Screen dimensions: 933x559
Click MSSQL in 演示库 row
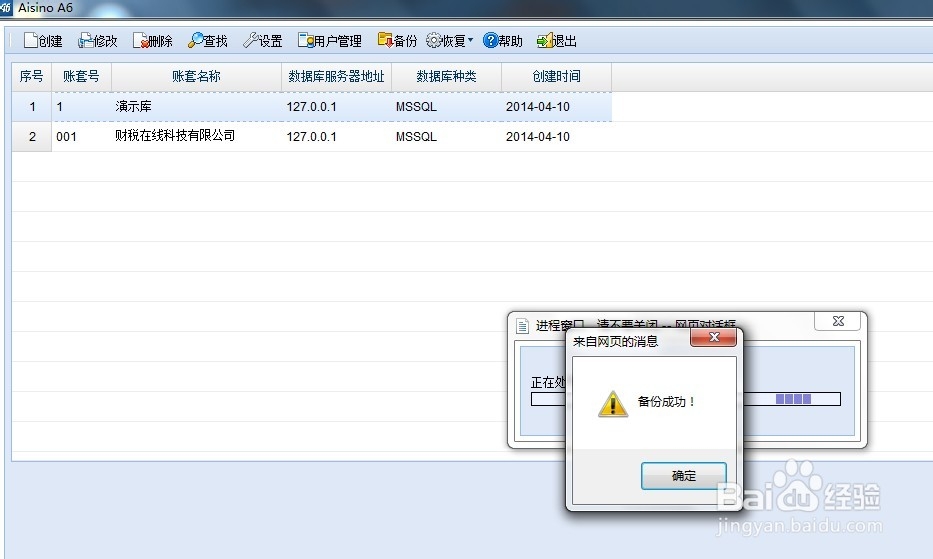tap(416, 107)
